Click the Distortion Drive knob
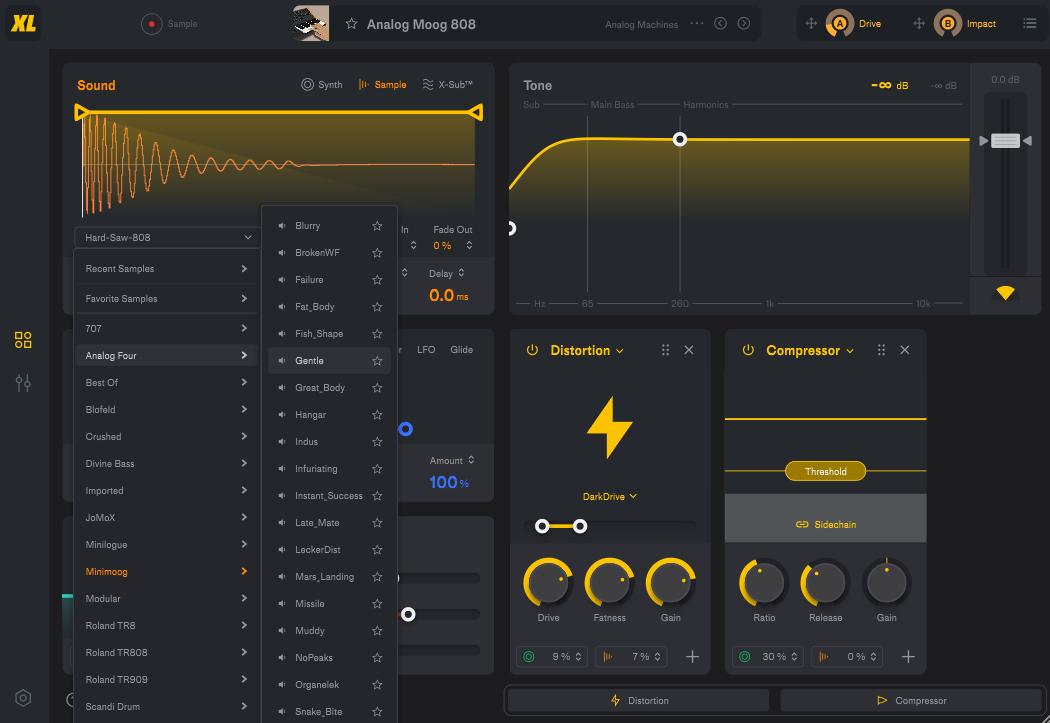 548,582
